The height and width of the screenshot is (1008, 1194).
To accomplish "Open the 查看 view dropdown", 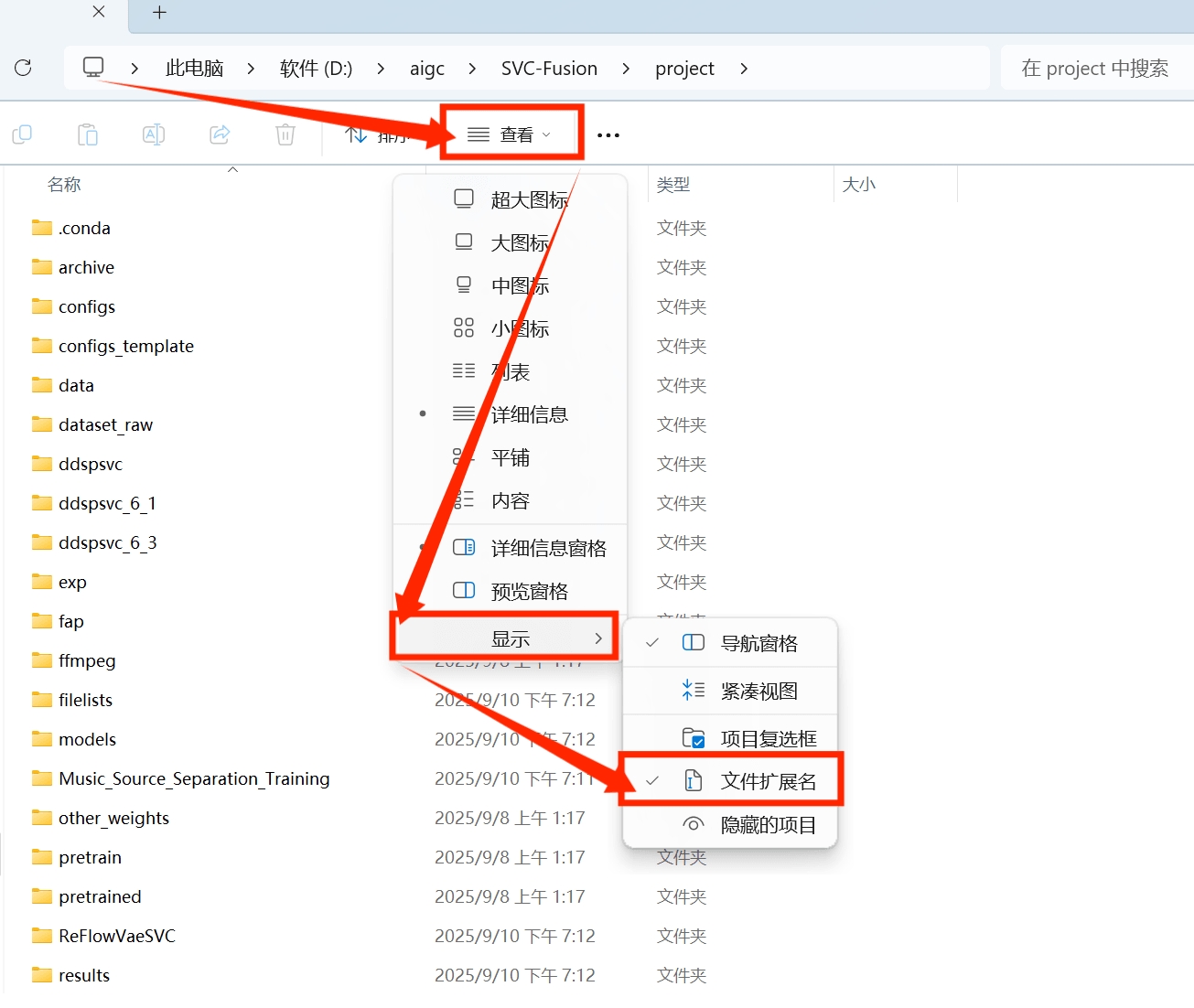I will [510, 134].
